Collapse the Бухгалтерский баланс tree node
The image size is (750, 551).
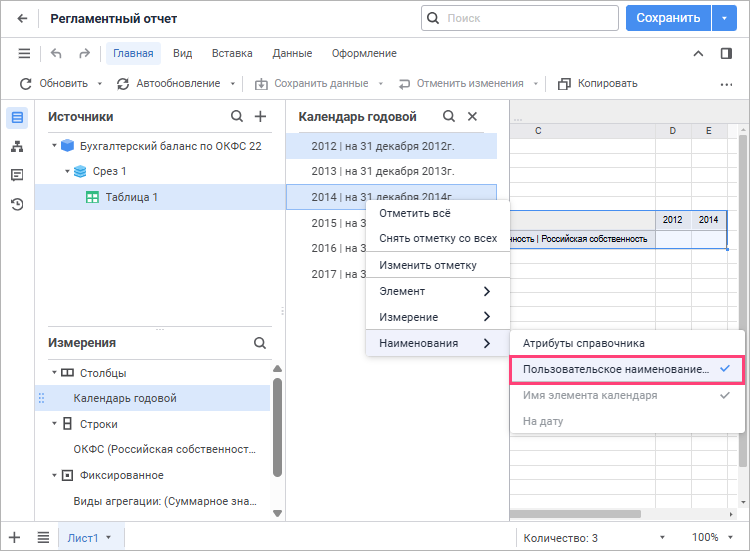[54, 145]
